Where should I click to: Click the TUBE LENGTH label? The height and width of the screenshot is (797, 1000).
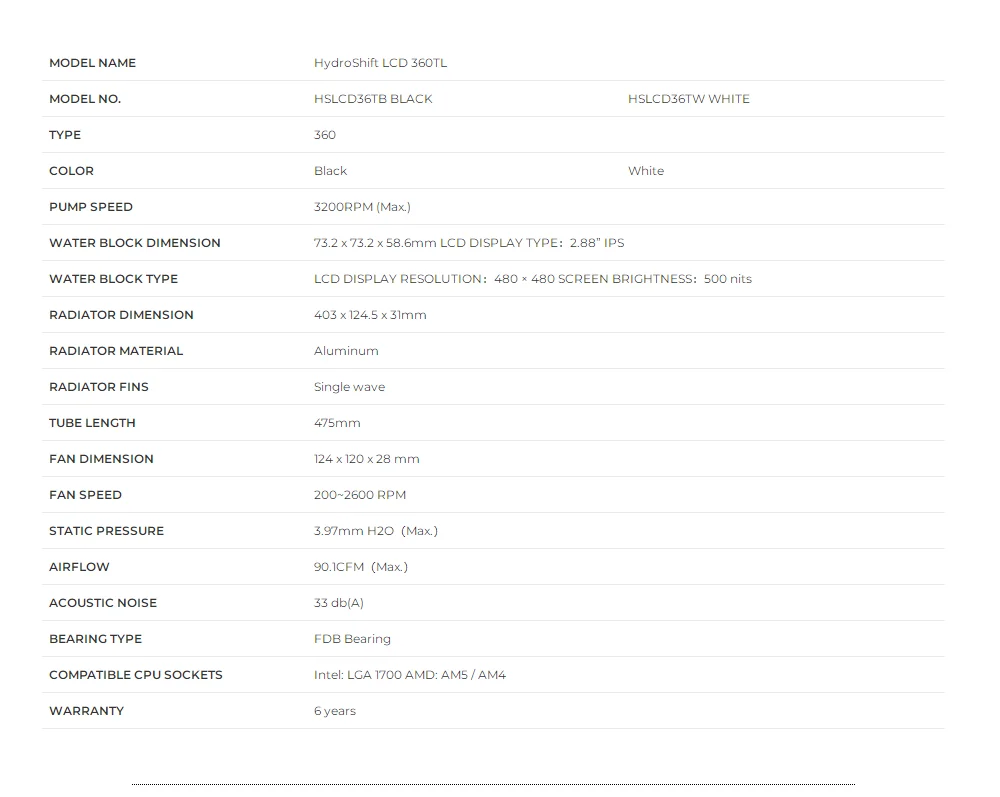92,423
